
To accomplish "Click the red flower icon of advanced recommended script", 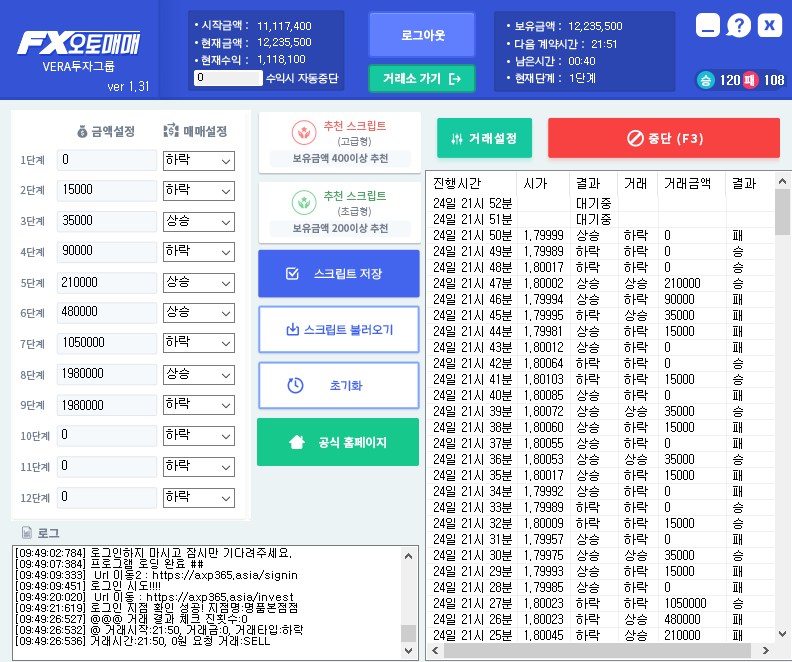I will (304, 133).
